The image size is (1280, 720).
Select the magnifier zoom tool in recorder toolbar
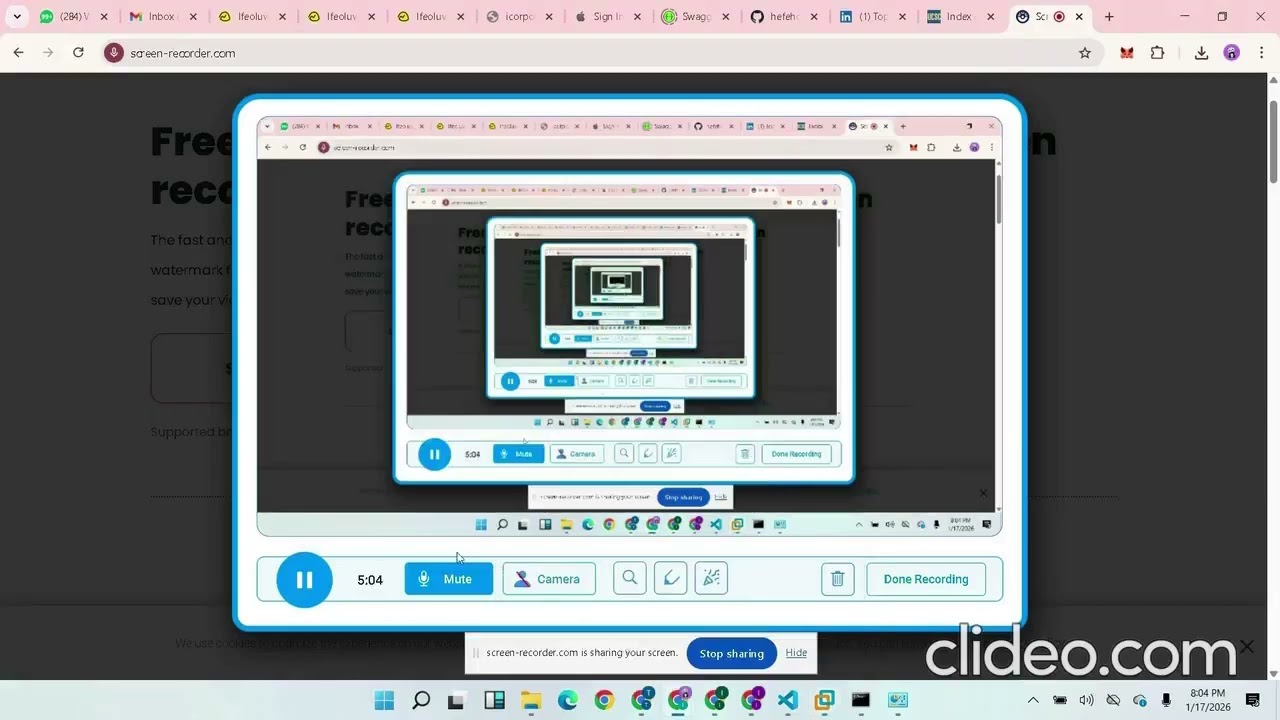[630, 578]
